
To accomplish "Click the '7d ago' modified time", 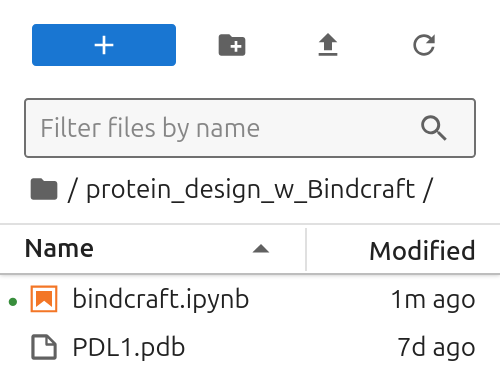I will point(436,348).
